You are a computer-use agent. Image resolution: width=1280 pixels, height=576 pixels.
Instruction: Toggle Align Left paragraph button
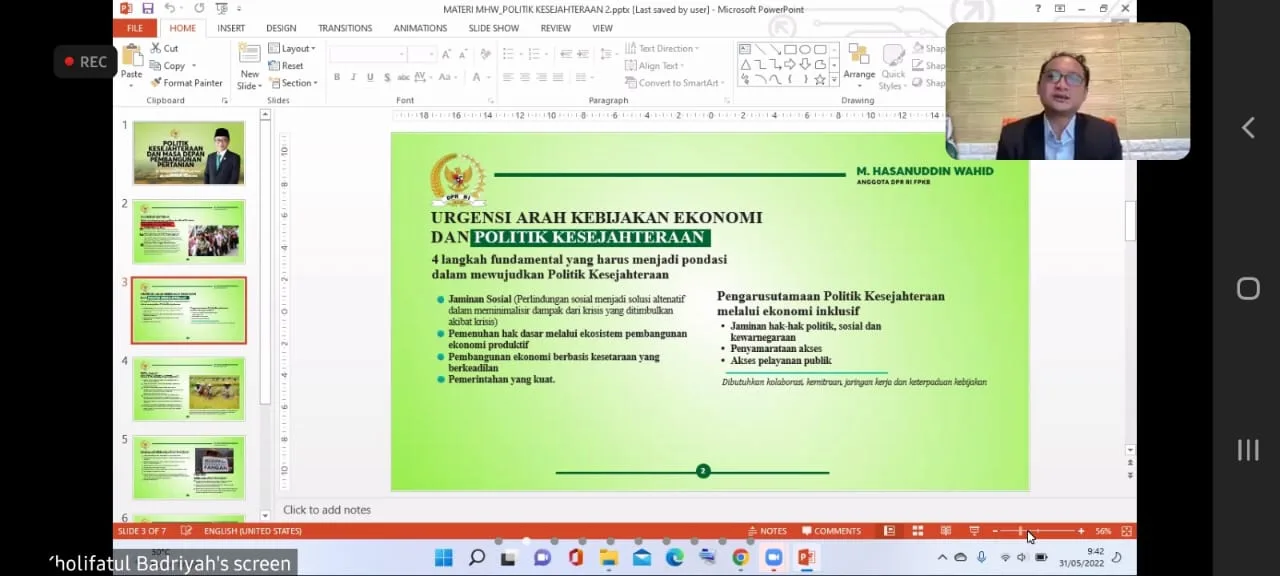pyautogui.click(x=508, y=77)
